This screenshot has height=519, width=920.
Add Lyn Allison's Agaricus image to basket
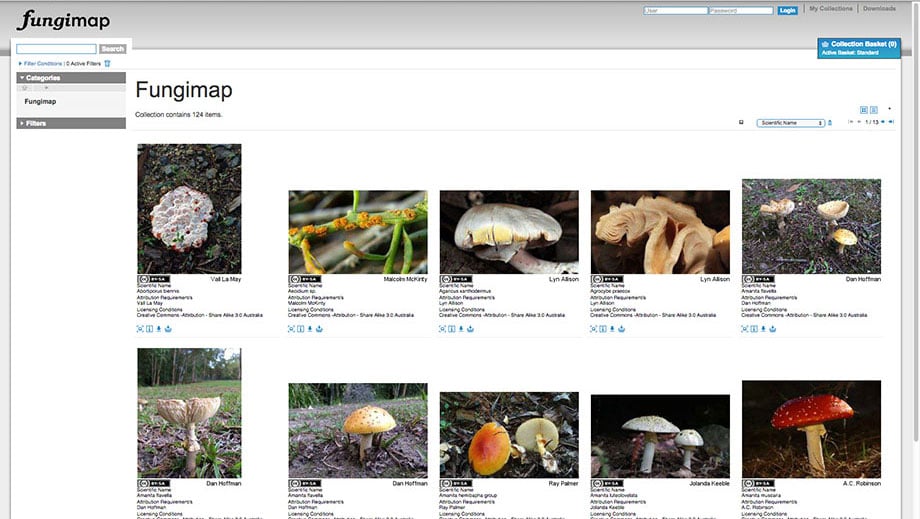point(470,328)
